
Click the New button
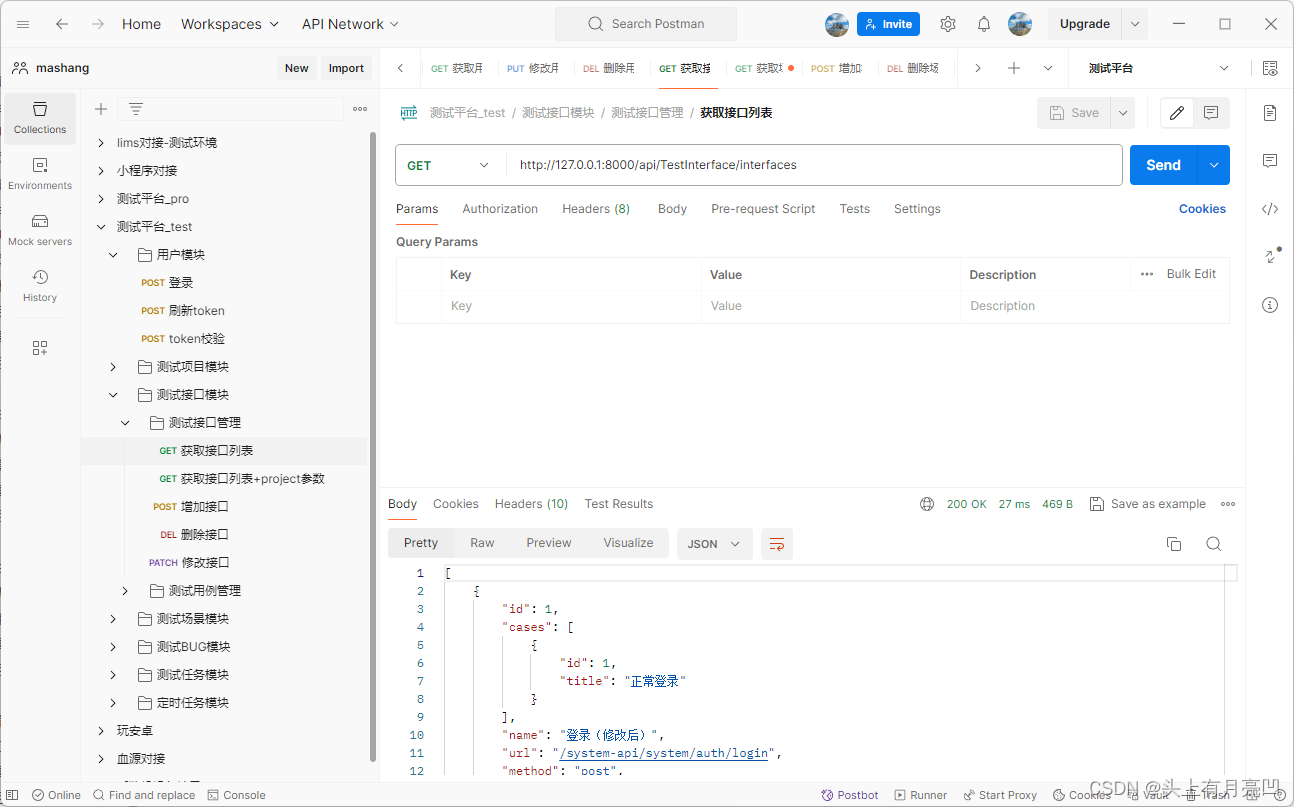point(297,68)
